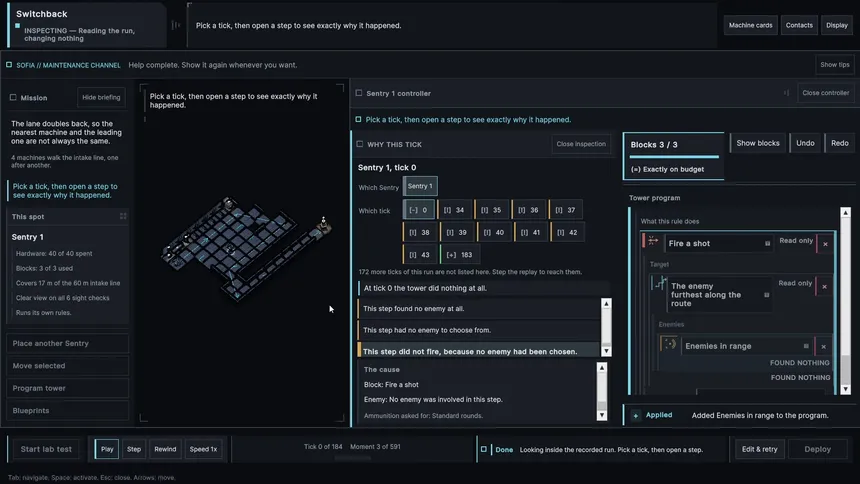Close the controller panel
Viewport: 860px width, 484px height.
825,93
